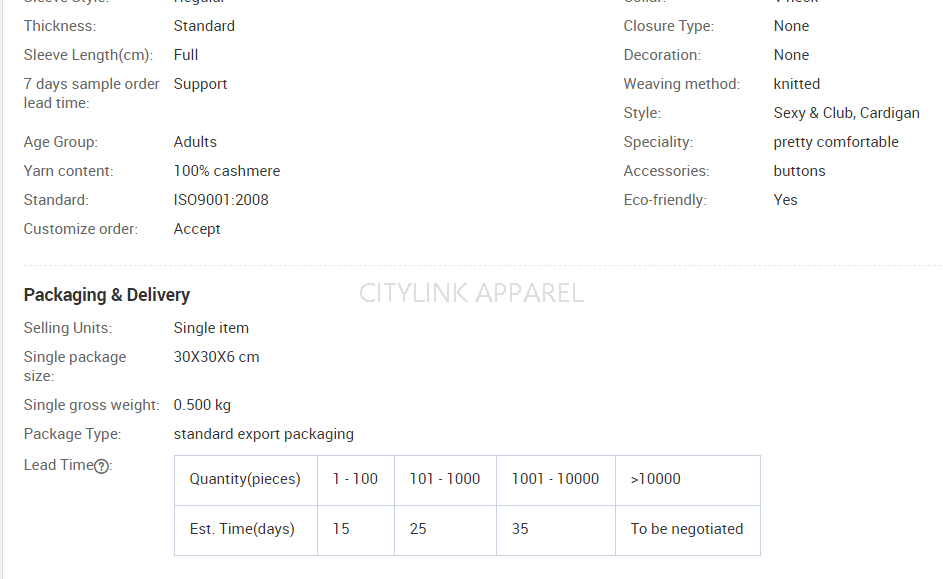943x579 pixels.
Task: Click the ISO9001:2008 standard value
Action: point(221,200)
